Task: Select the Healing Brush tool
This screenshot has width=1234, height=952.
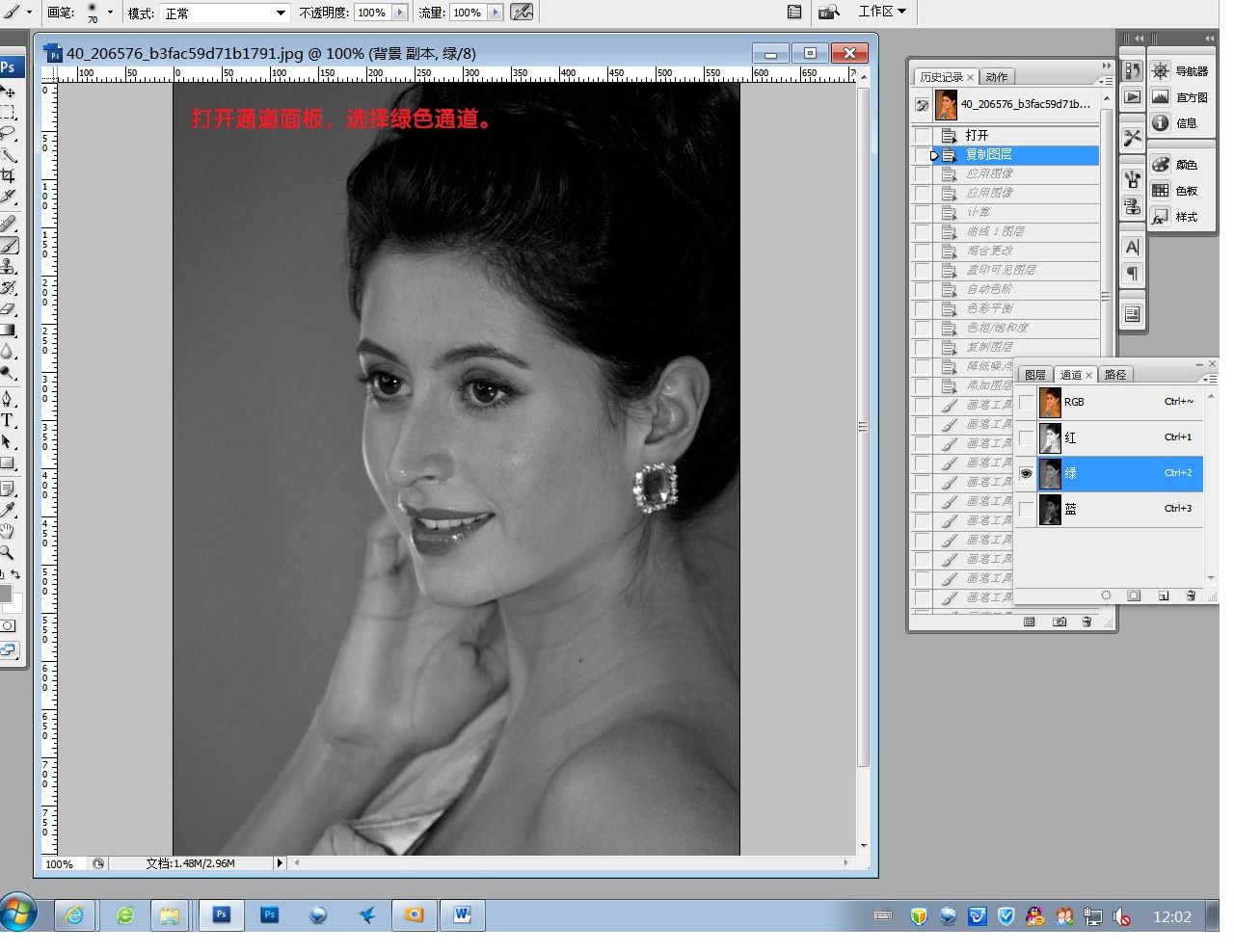Action: point(9,224)
